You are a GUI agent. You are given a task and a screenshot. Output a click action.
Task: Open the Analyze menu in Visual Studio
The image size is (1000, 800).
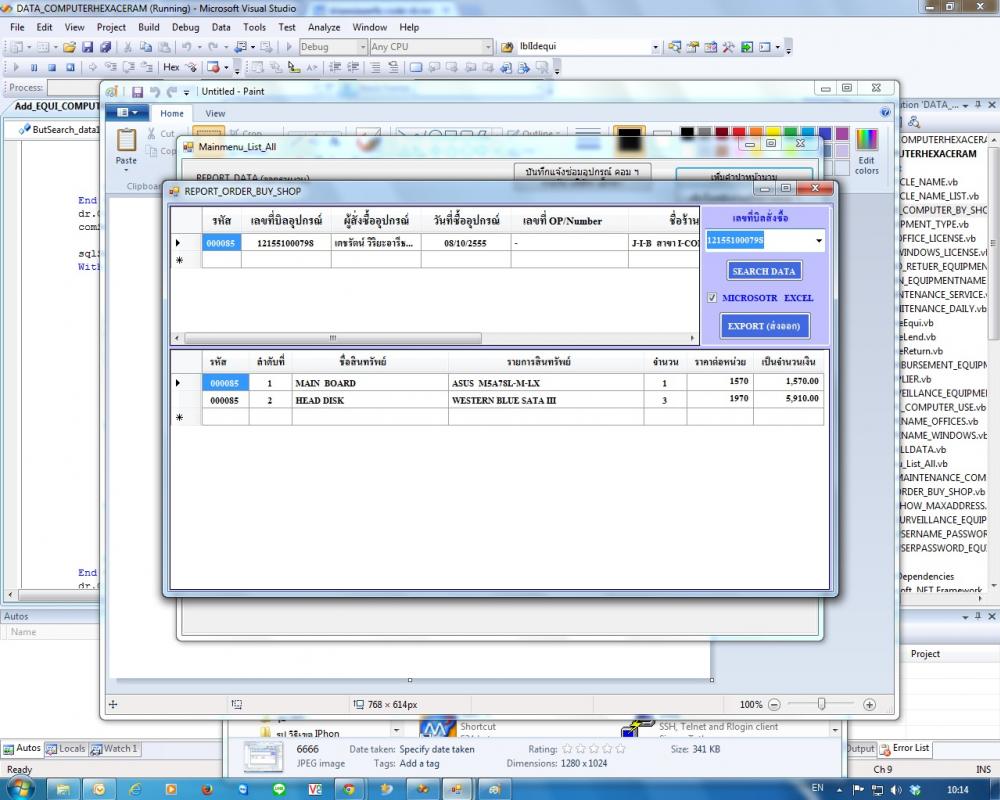click(324, 27)
